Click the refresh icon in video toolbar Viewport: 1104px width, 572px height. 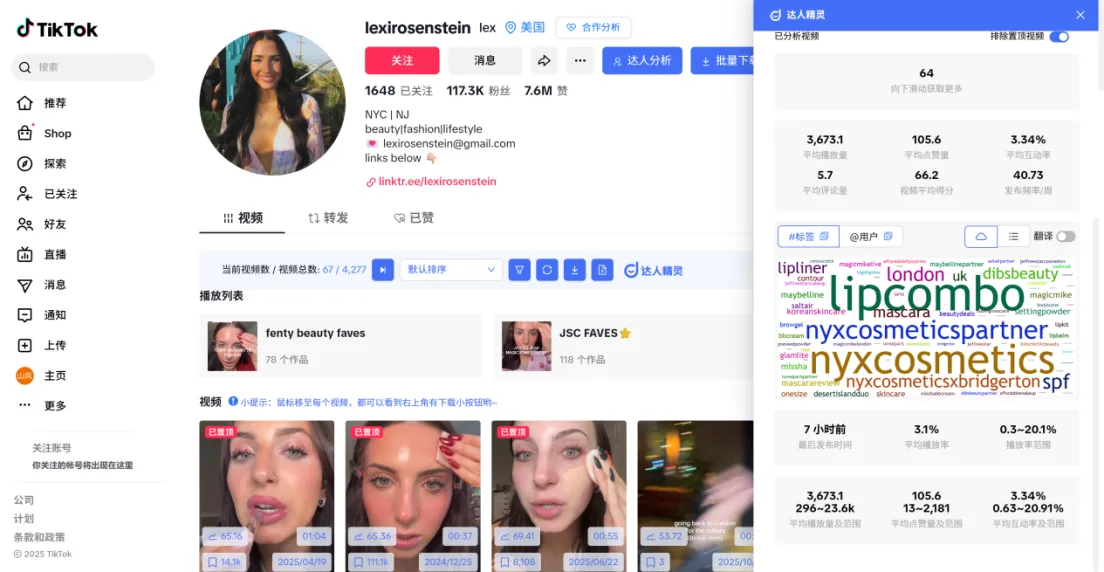(x=547, y=269)
